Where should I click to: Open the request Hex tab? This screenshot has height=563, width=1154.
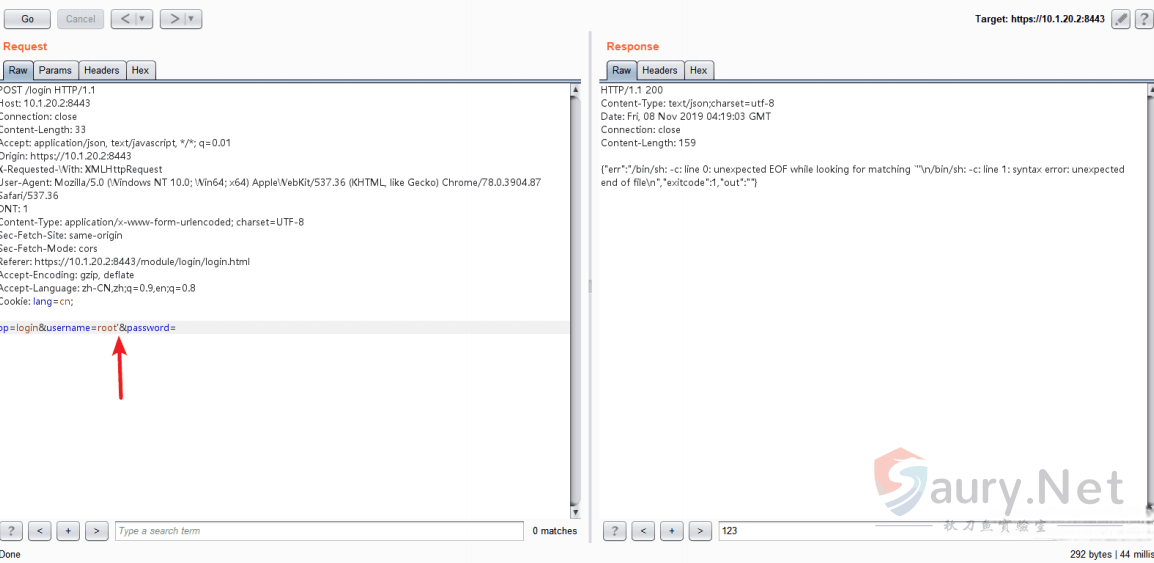[140, 70]
